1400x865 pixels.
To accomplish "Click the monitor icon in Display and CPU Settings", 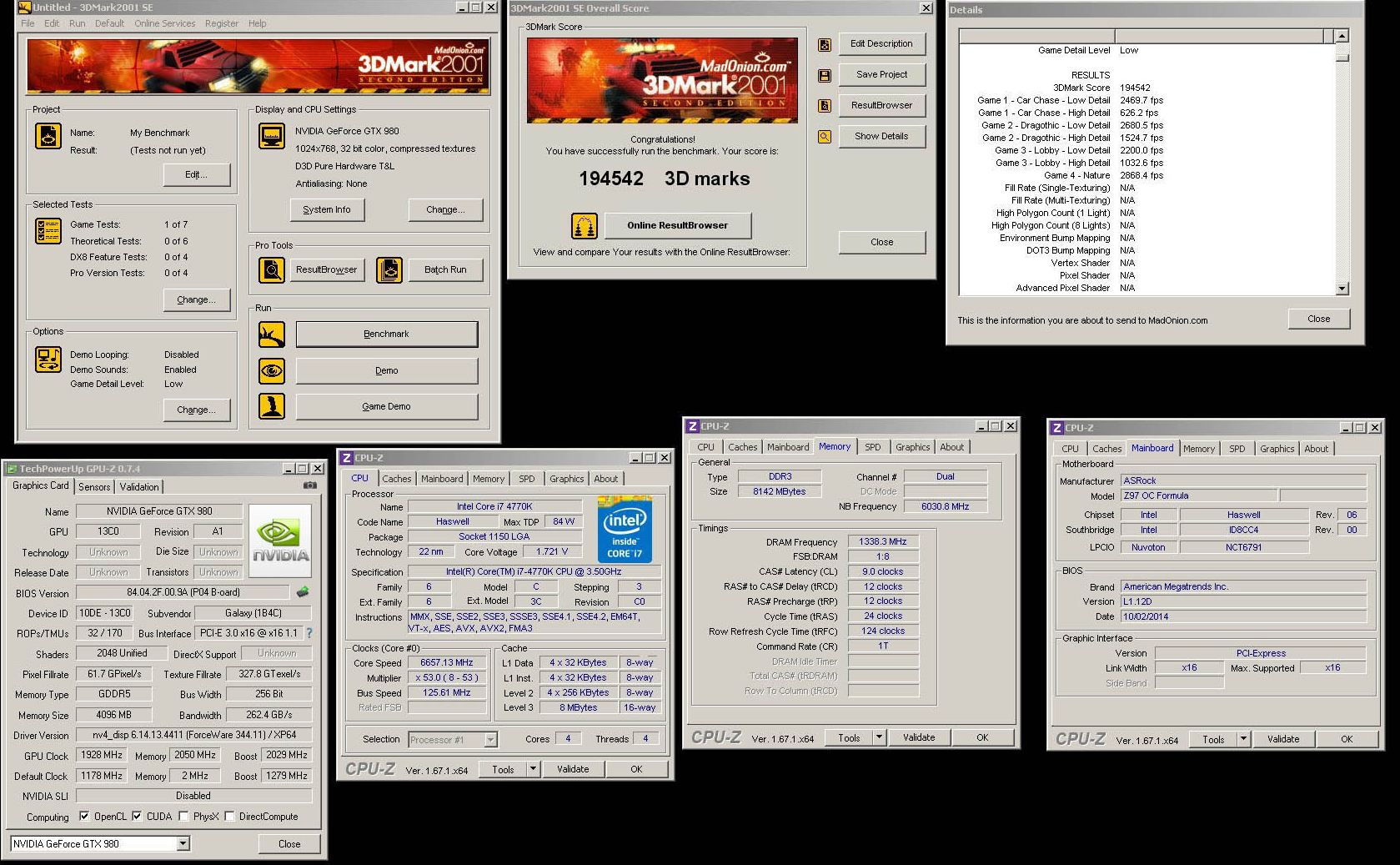I will tap(272, 135).
